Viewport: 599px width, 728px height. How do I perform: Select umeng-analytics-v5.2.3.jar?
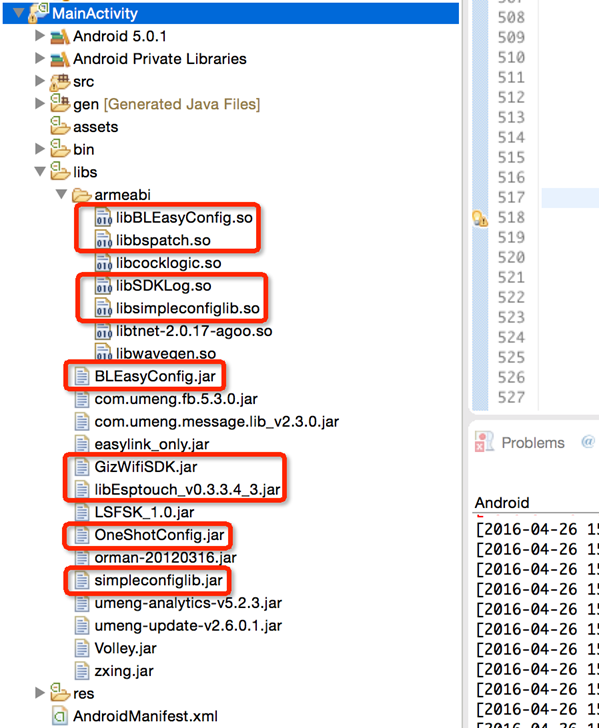[x=188, y=603]
